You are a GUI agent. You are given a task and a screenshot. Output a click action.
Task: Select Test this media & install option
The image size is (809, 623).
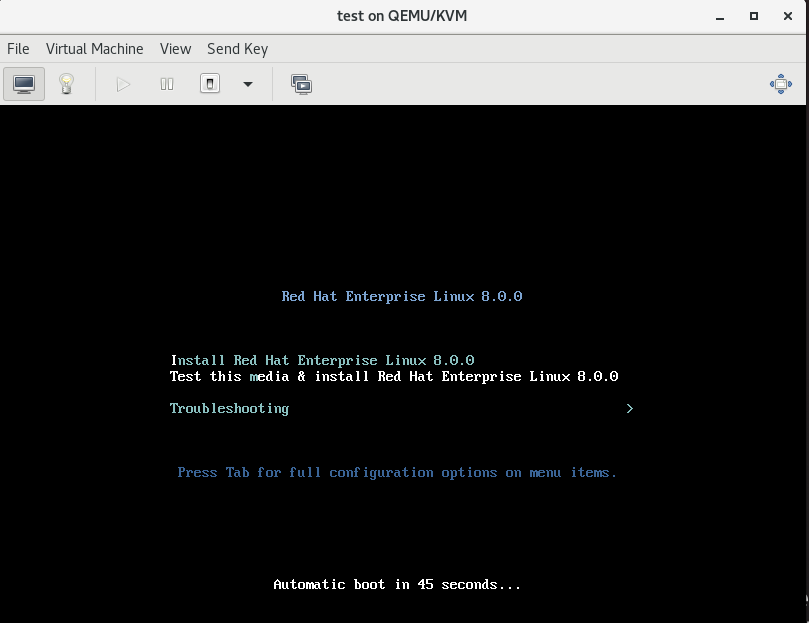coord(394,376)
